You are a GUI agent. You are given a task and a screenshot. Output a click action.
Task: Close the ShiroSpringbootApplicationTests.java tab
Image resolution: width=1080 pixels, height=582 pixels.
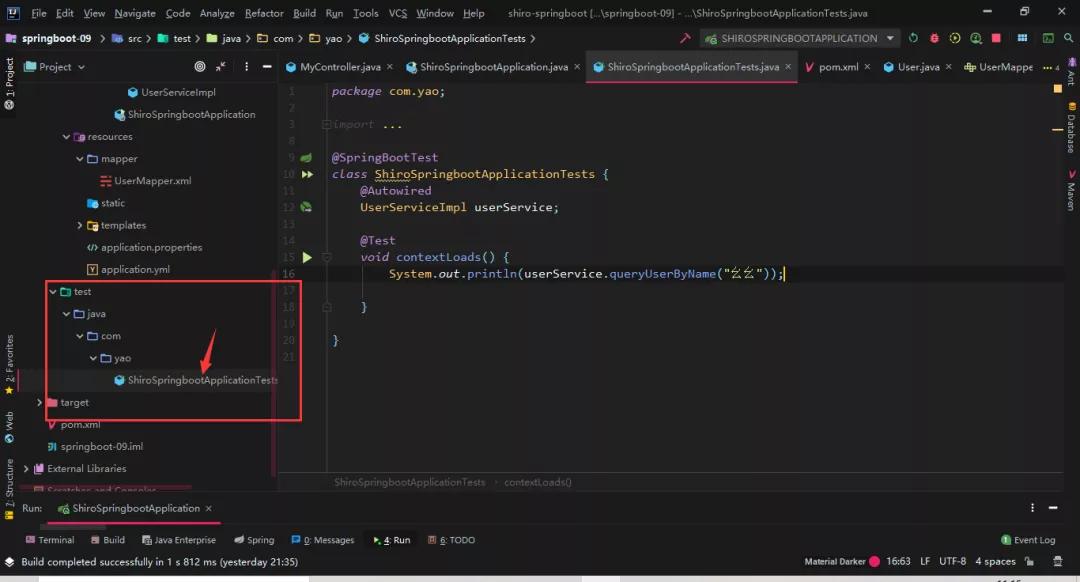point(788,67)
